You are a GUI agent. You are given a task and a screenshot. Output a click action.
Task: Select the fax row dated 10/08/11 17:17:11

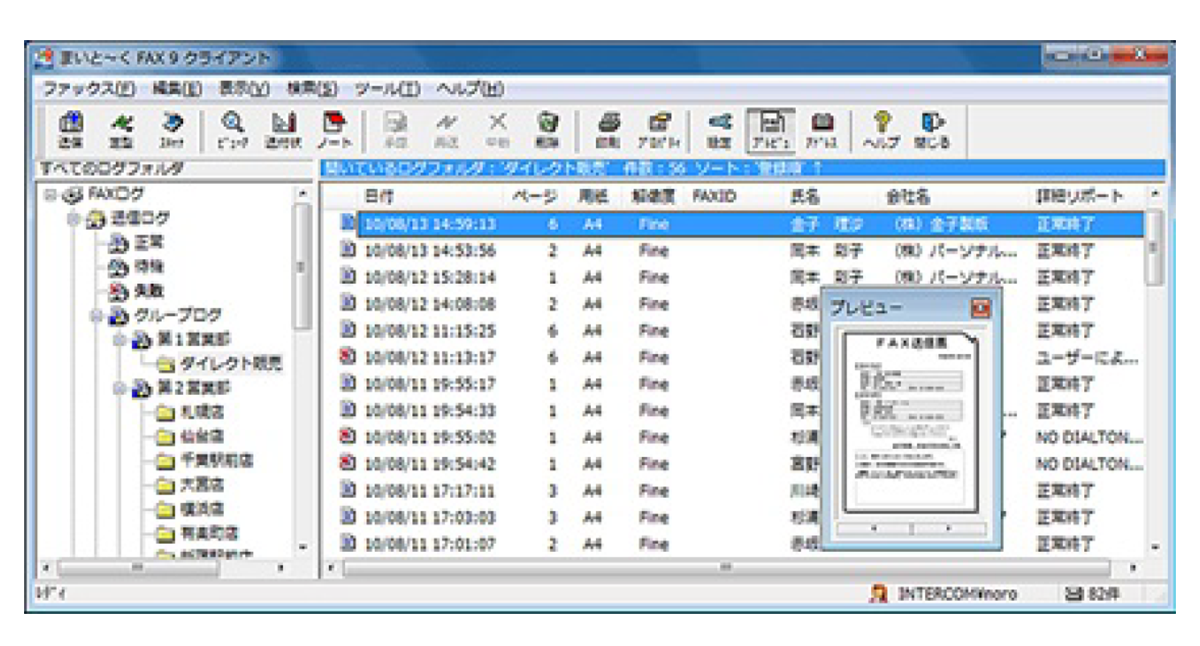click(x=740, y=491)
